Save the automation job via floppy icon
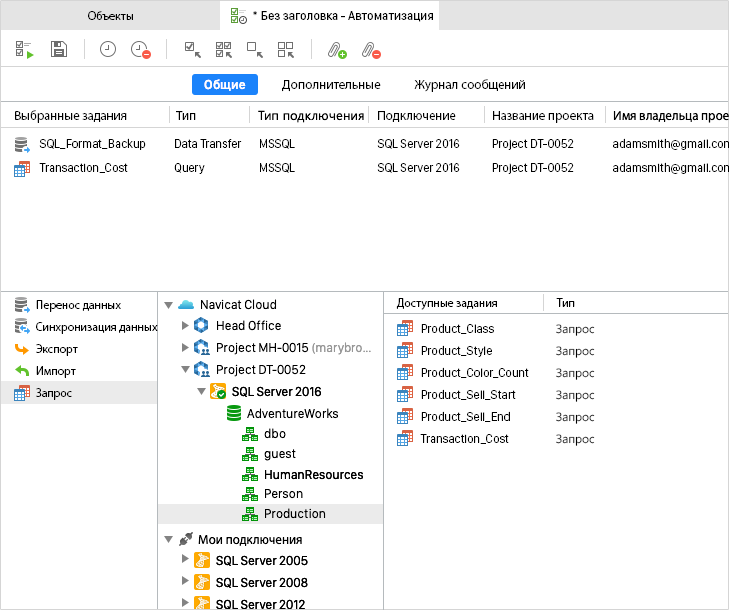This screenshot has height=610, width=729. (59, 49)
